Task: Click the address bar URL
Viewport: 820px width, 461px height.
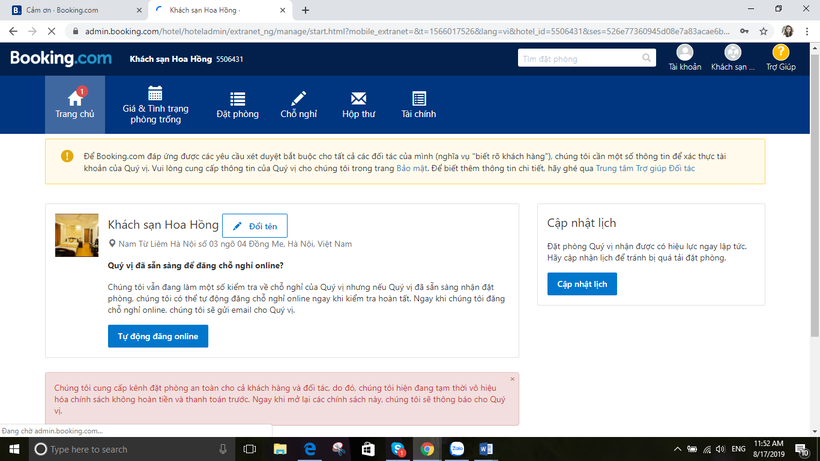Action: pyautogui.click(x=407, y=31)
